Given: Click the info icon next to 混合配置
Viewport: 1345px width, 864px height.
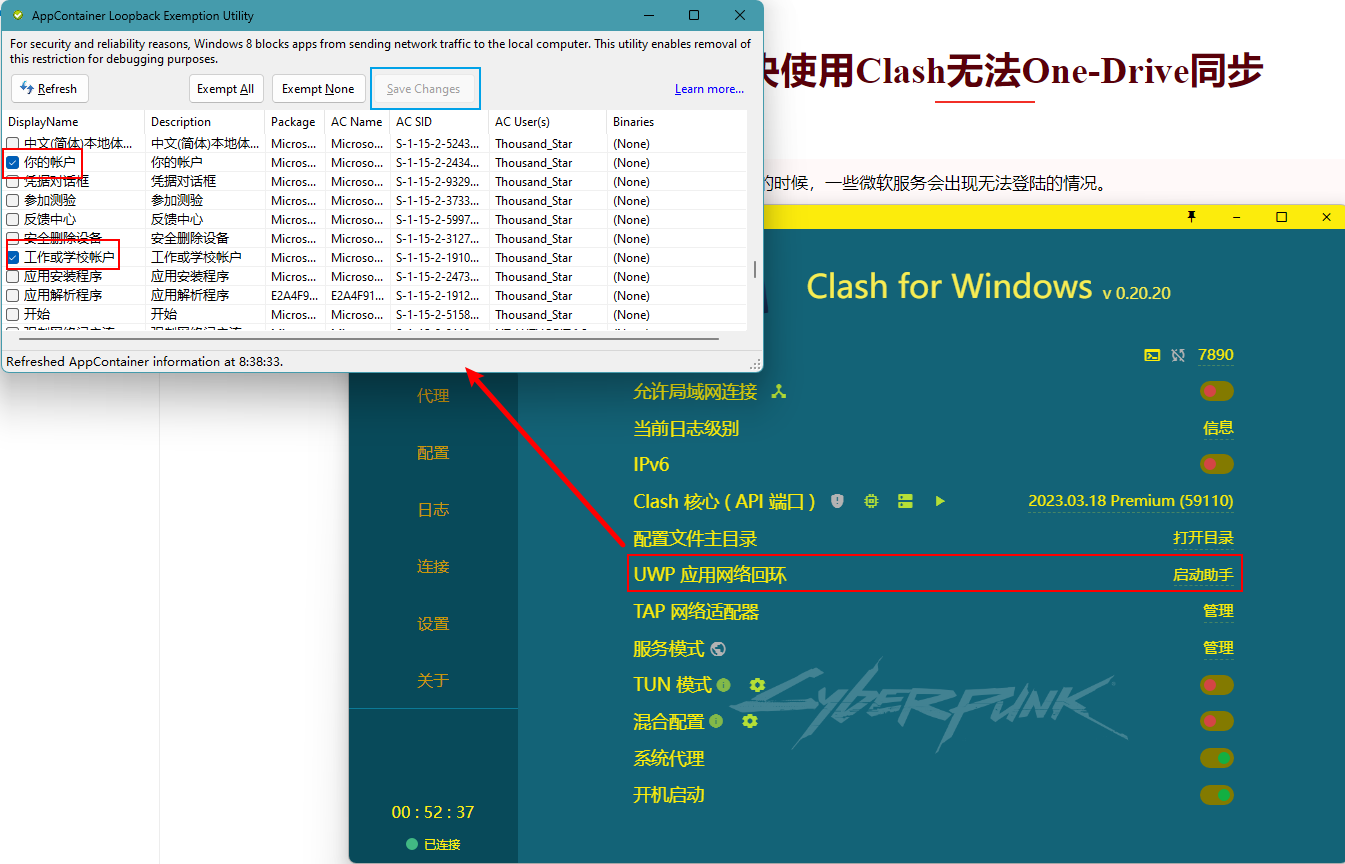Looking at the screenshot, I should click(x=716, y=721).
